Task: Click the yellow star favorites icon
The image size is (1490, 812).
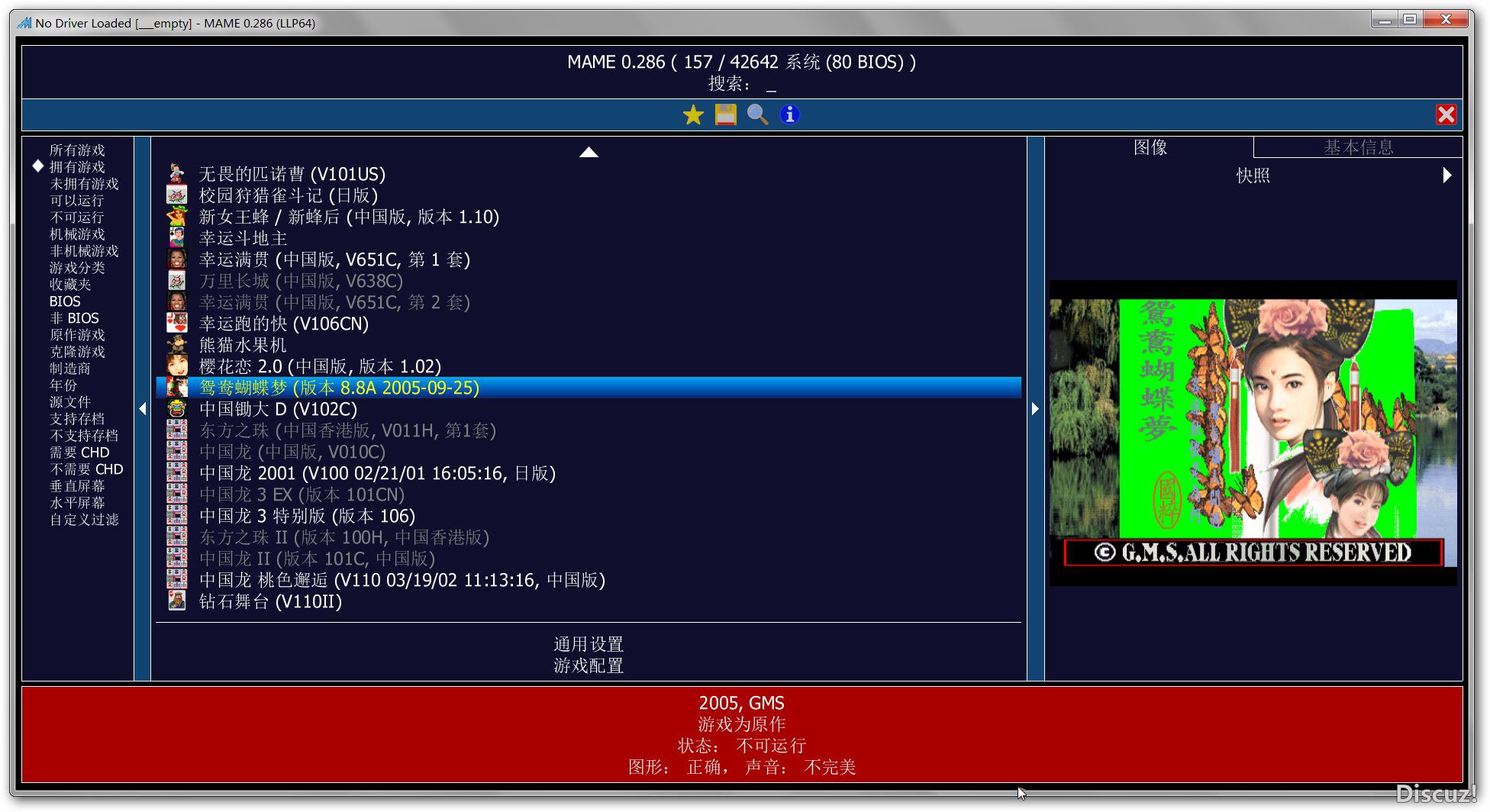Action: click(x=693, y=115)
